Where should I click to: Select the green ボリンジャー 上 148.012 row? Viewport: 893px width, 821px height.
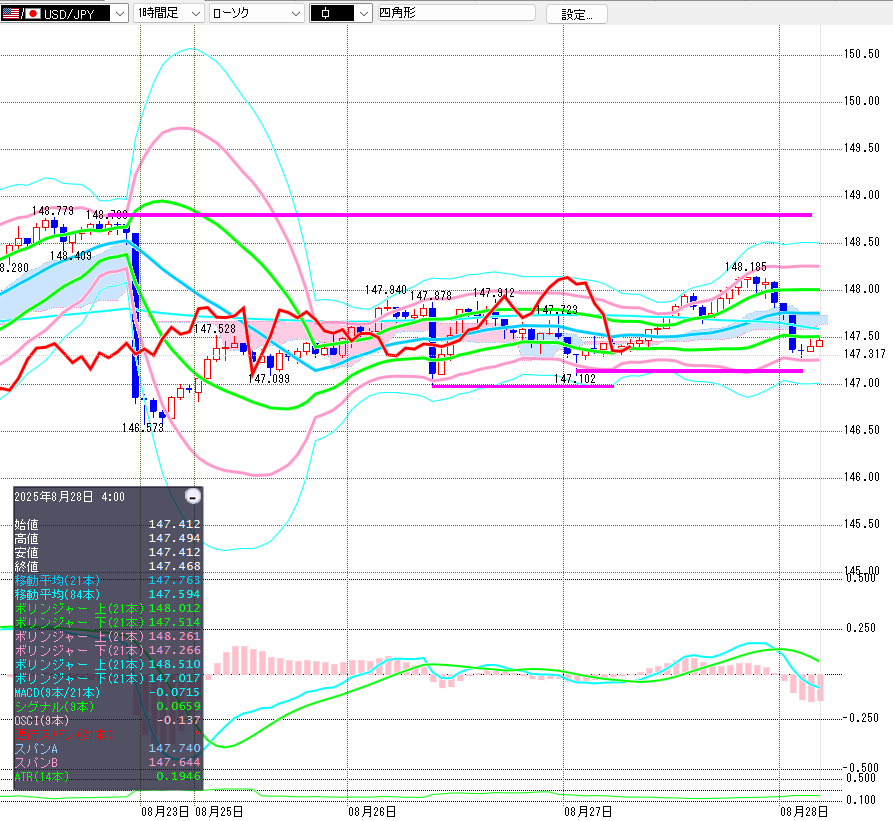coord(108,609)
